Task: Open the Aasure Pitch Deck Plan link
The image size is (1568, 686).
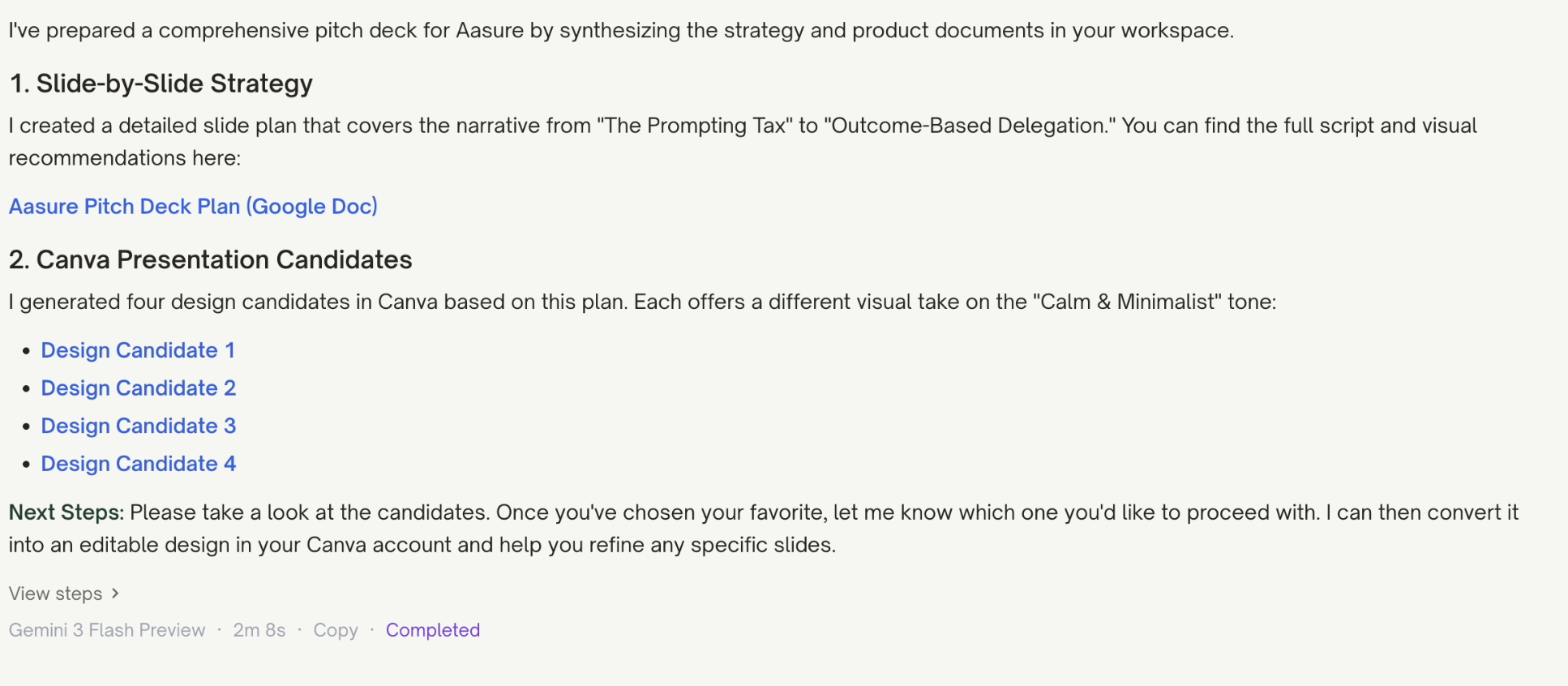Action: 193,207
